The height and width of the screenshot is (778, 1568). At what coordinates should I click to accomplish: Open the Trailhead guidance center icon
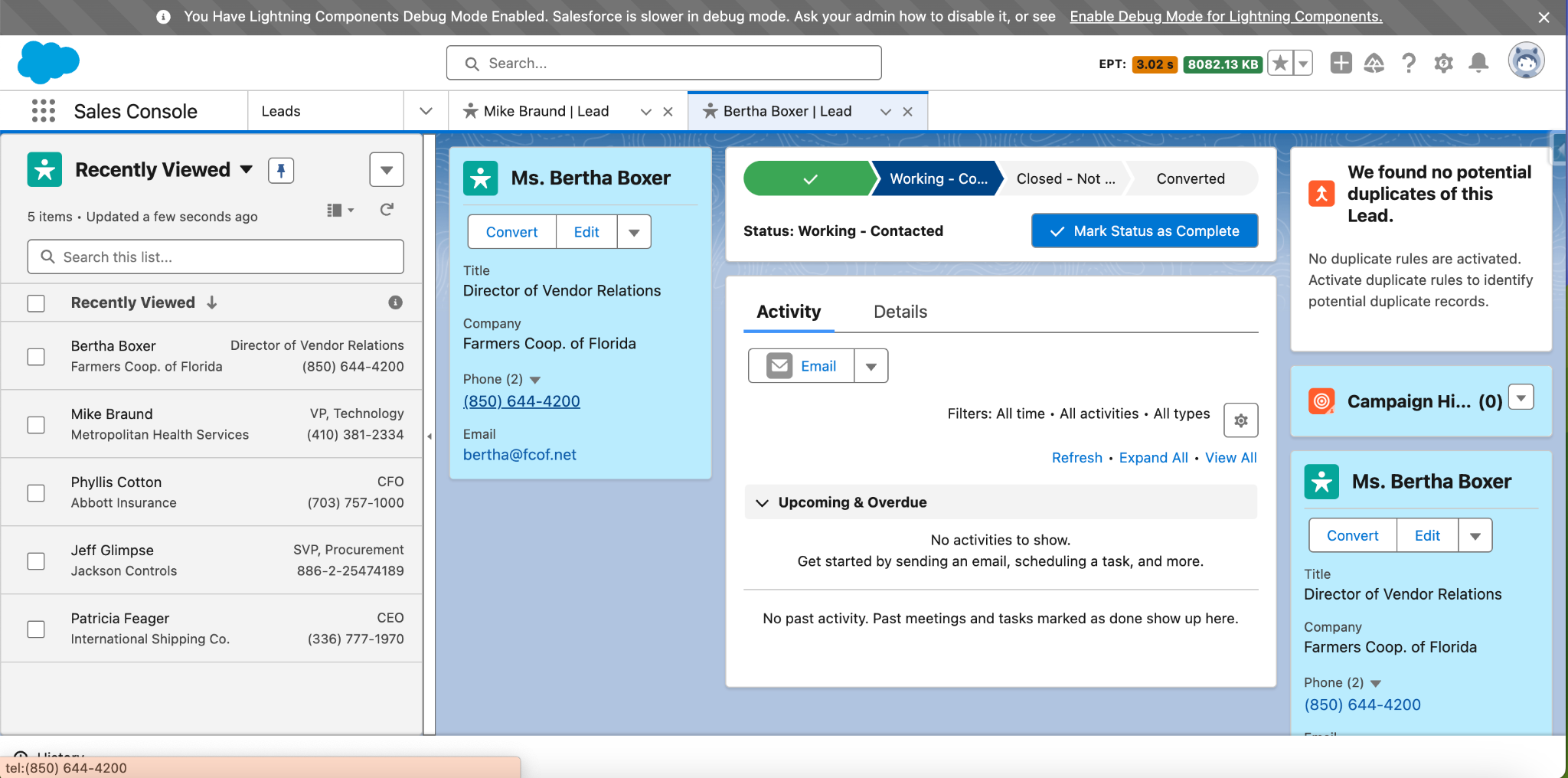click(1374, 63)
